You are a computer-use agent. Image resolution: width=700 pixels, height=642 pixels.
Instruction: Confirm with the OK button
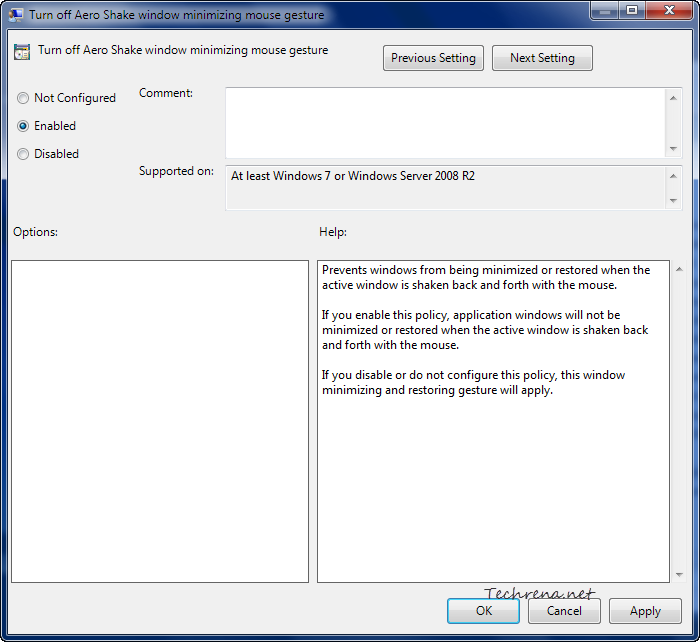tap(483, 611)
